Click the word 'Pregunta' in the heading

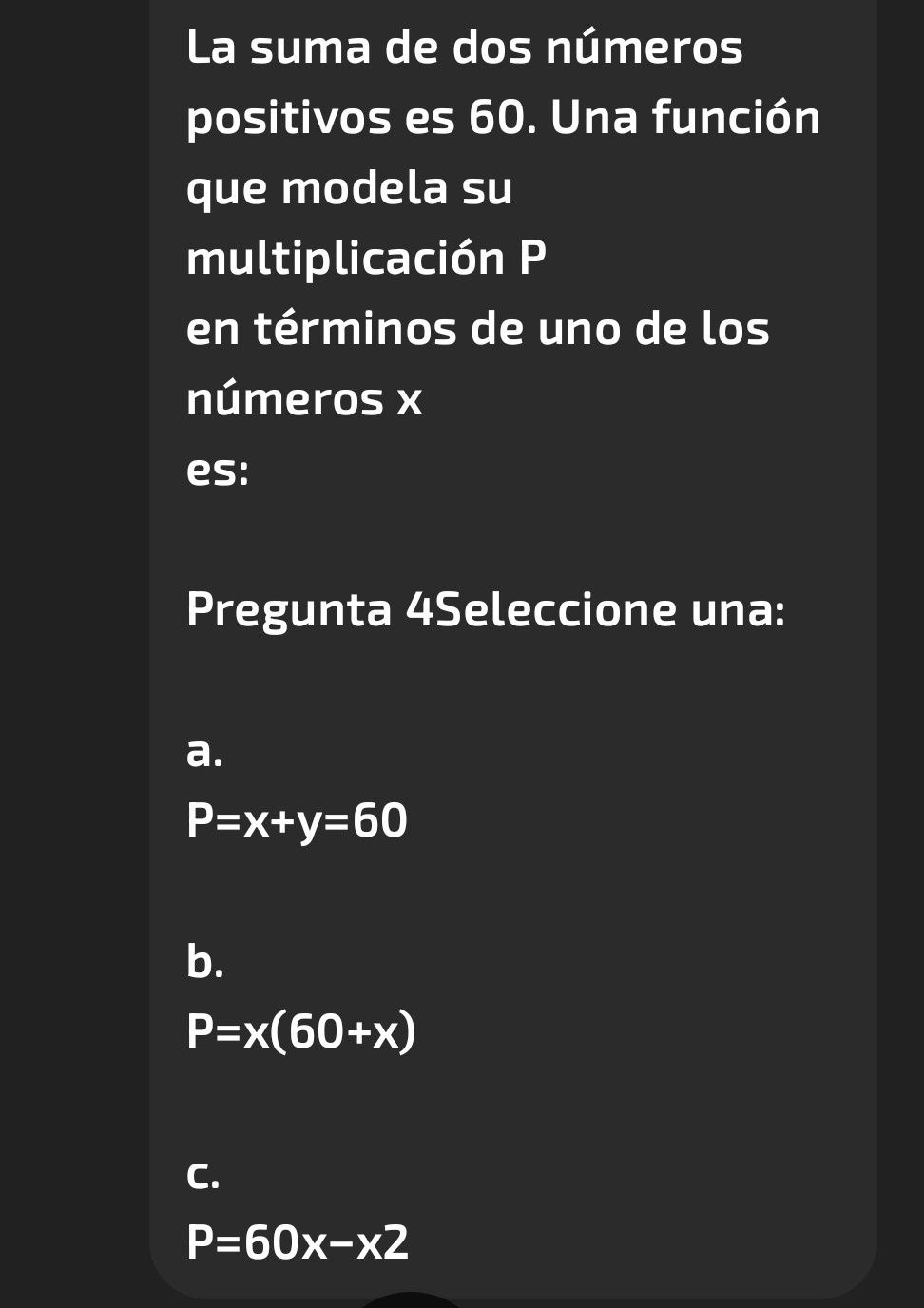pyautogui.click(x=290, y=611)
